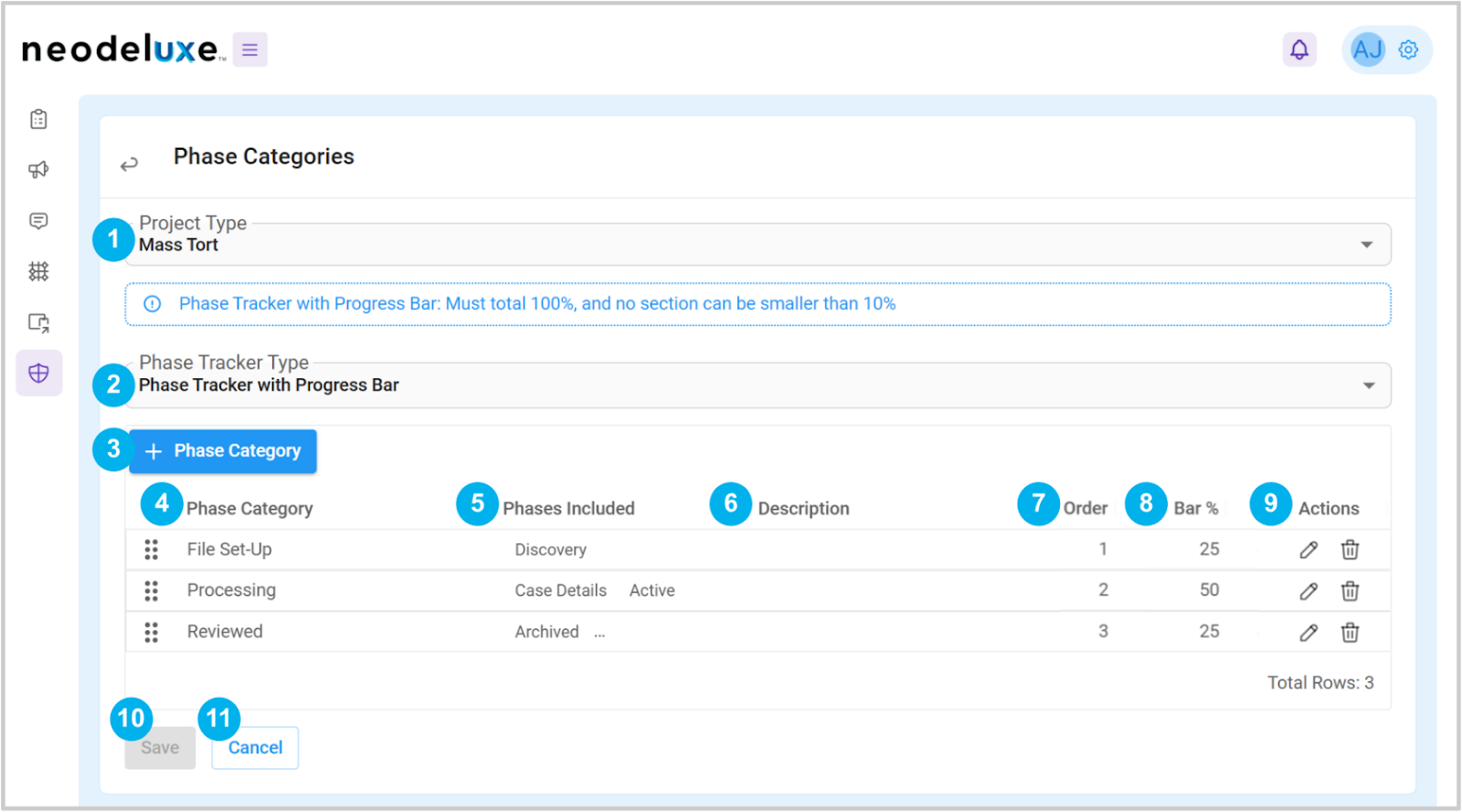Delete the Processing category
The width and height of the screenshot is (1462, 812).
(x=1350, y=591)
